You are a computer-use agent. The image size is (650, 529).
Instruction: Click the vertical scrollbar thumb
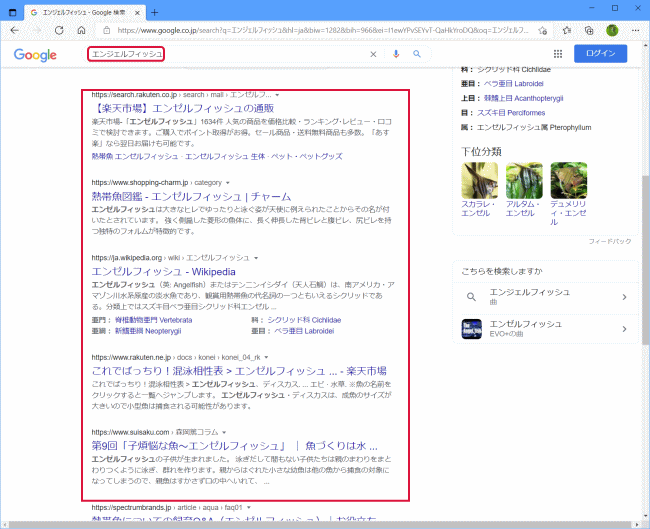(645, 260)
